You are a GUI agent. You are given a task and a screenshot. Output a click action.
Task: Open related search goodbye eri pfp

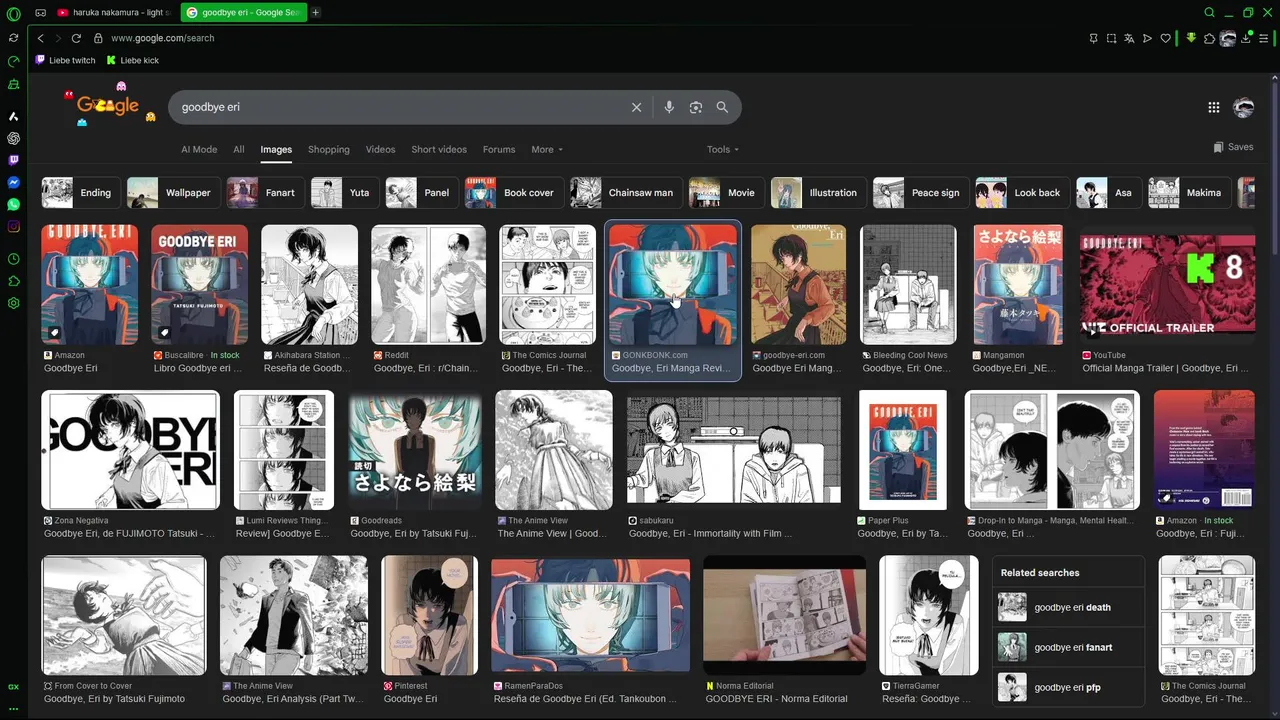click(1068, 687)
